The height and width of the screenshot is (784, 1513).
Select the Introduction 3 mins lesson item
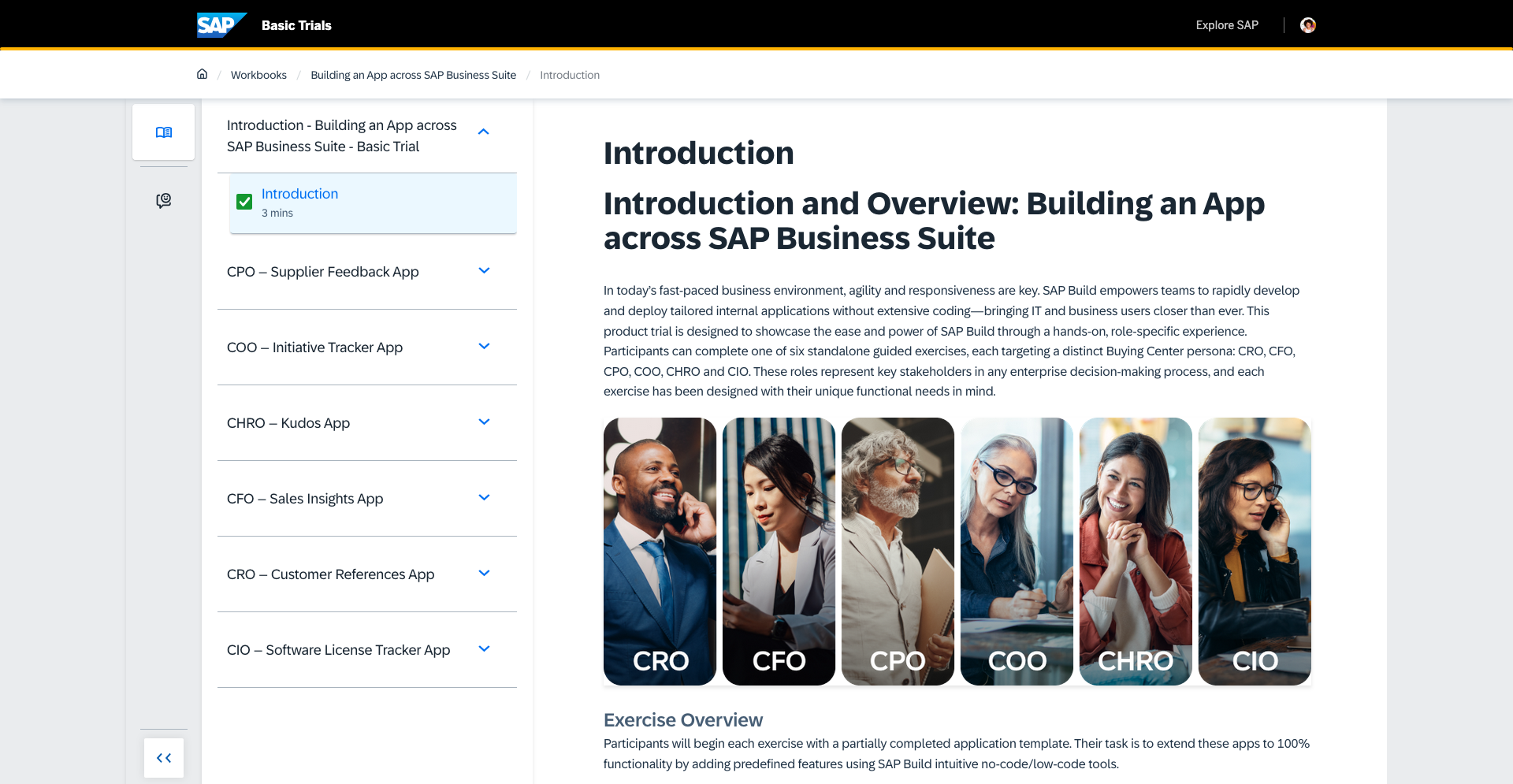tap(373, 203)
